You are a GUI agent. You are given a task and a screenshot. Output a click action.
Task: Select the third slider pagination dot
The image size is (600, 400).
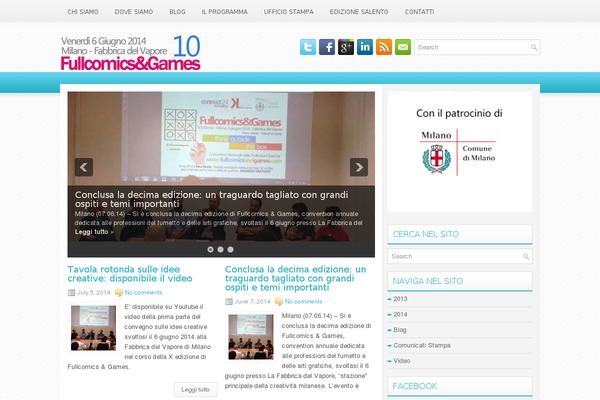tap(230, 250)
